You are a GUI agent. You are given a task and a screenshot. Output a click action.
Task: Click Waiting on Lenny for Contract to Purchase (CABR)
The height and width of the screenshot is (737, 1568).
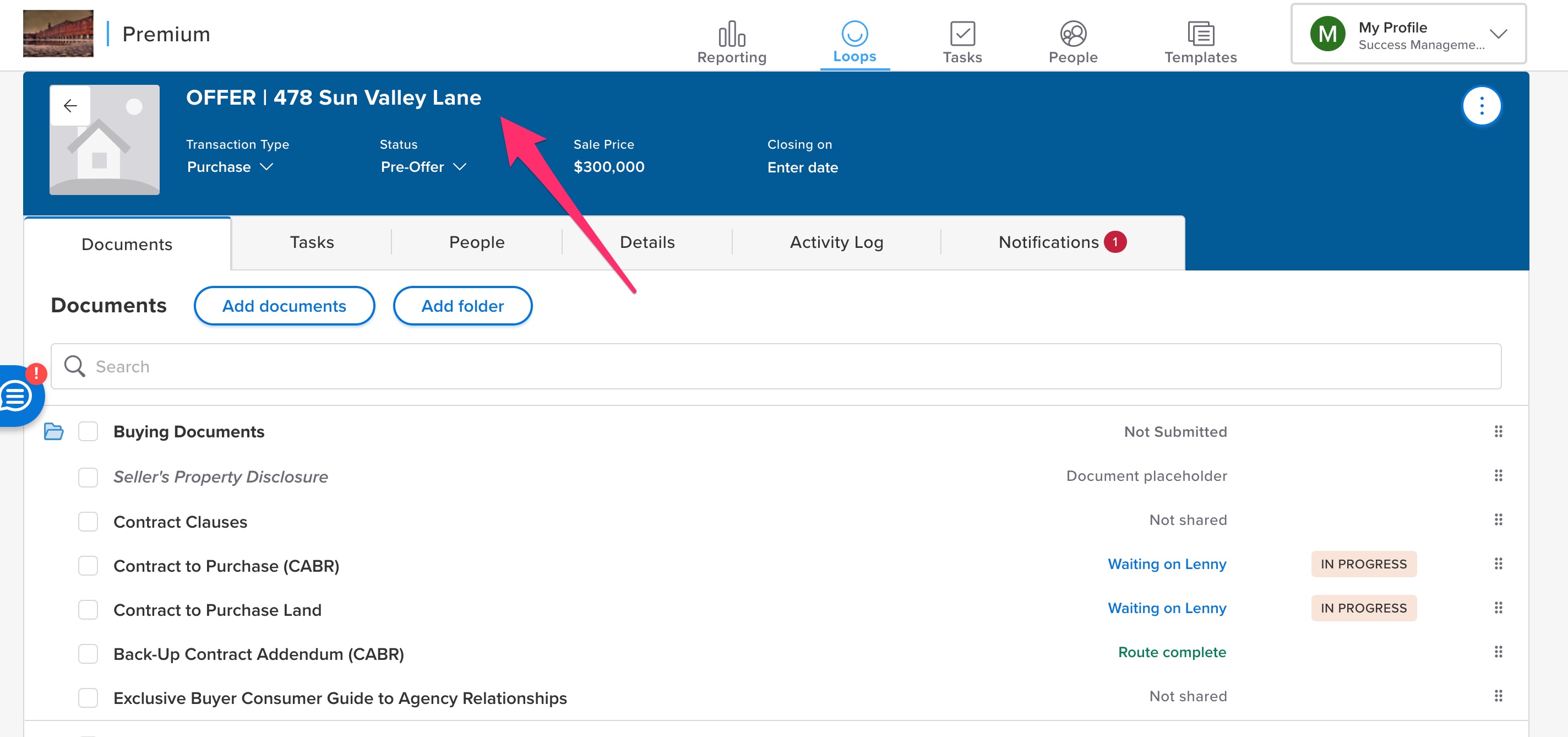pyautogui.click(x=1166, y=564)
